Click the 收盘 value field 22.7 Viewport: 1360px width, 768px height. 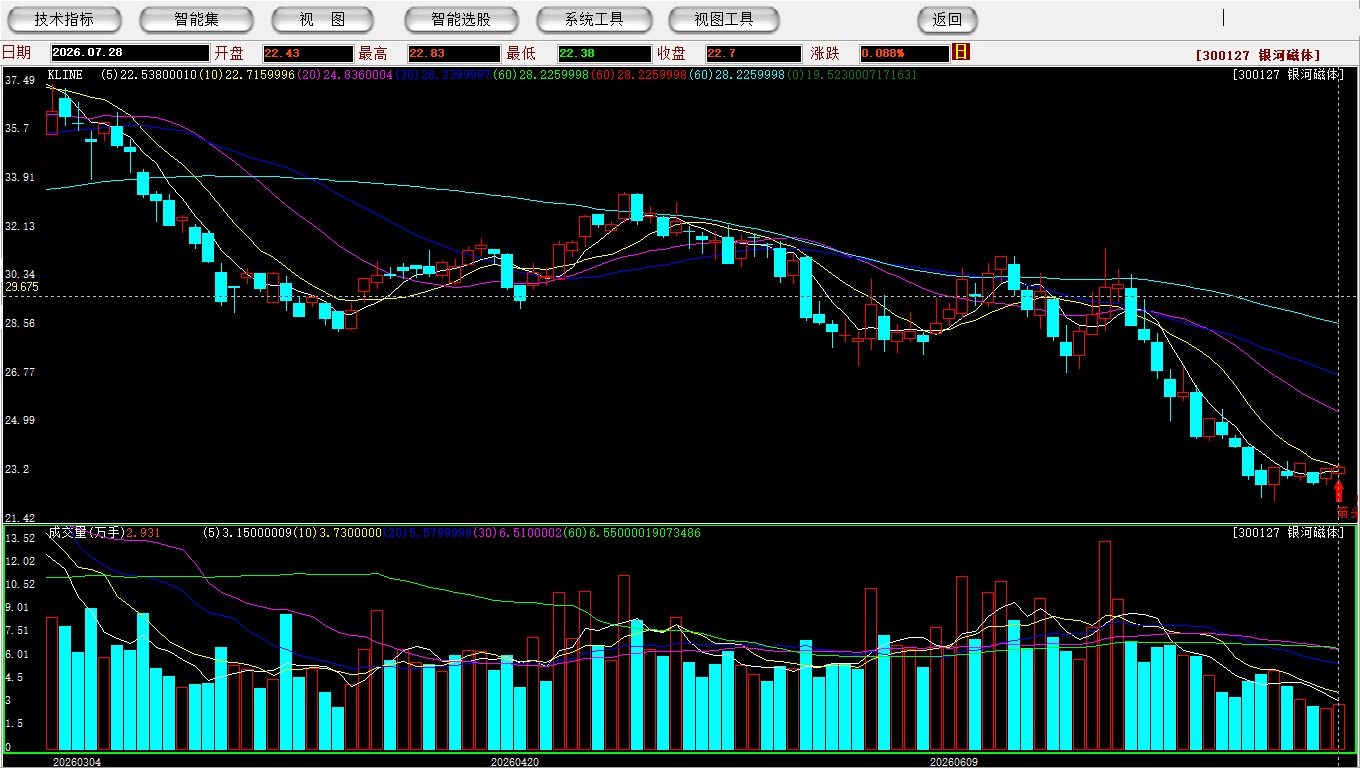point(754,53)
